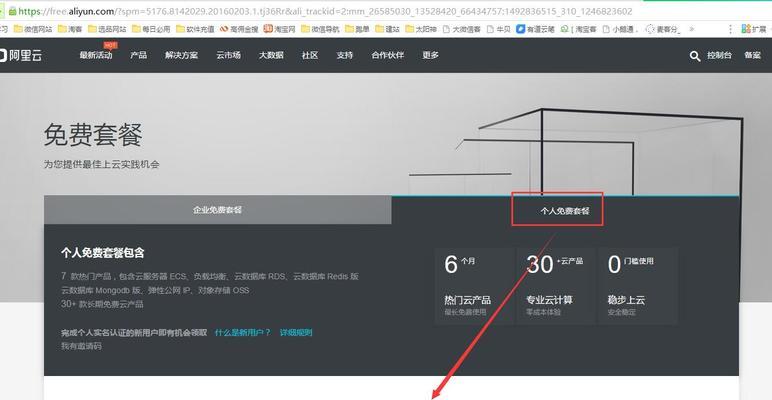
Task: Open the 小熊通 bookmark
Action: click(x=620, y=29)
